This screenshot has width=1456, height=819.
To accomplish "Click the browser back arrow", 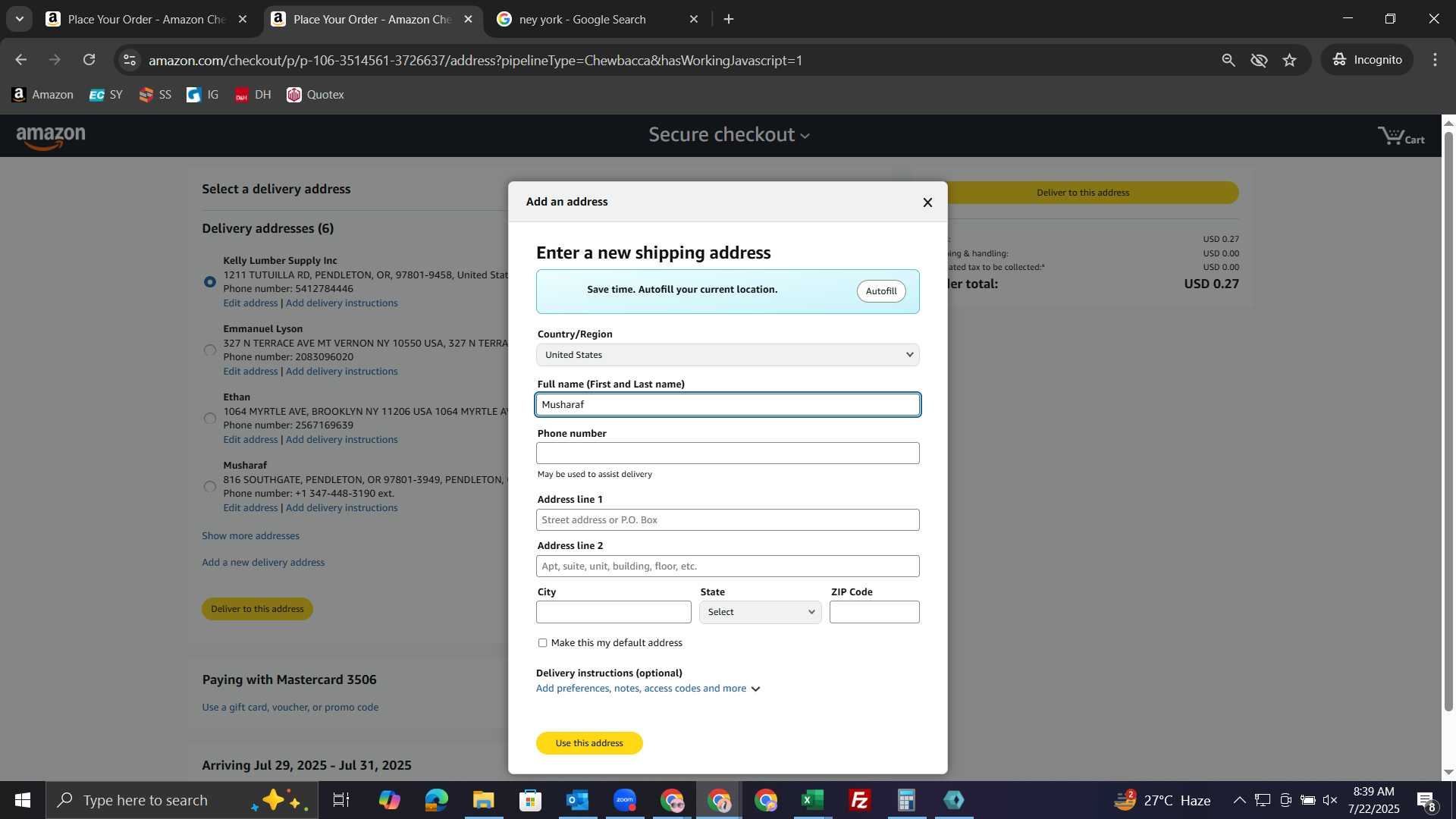I will click(x=21, y=60).
